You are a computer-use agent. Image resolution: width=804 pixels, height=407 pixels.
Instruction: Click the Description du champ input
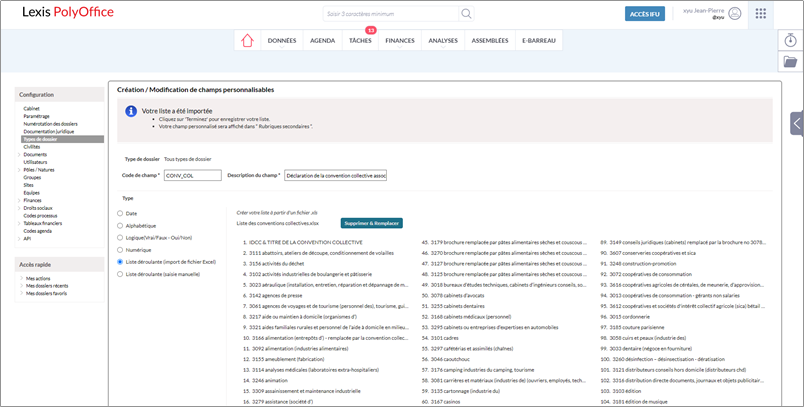pos(336,175)
